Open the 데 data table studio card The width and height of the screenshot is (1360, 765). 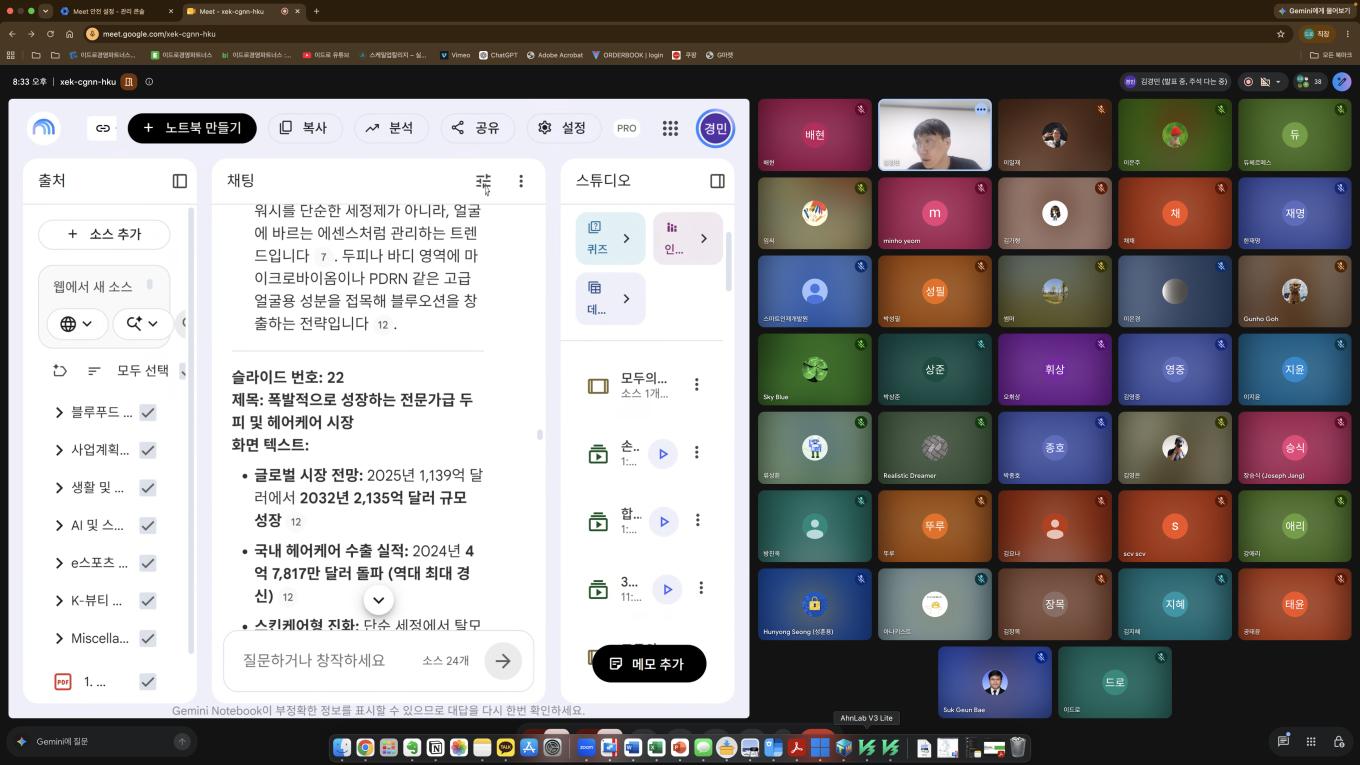pos(610,298)
